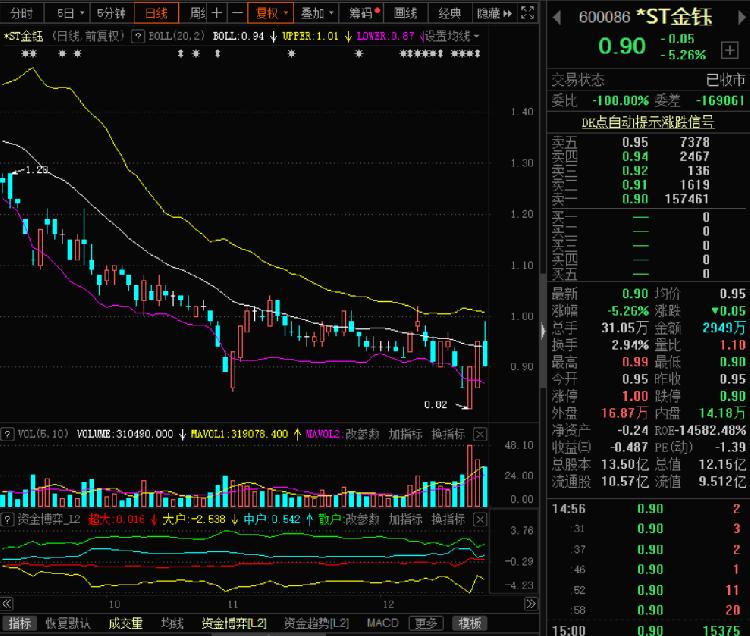Viewport: 750px width, 636px height.
Task: Click 改参数 in the VOL panel
Action: click(362, 435)
